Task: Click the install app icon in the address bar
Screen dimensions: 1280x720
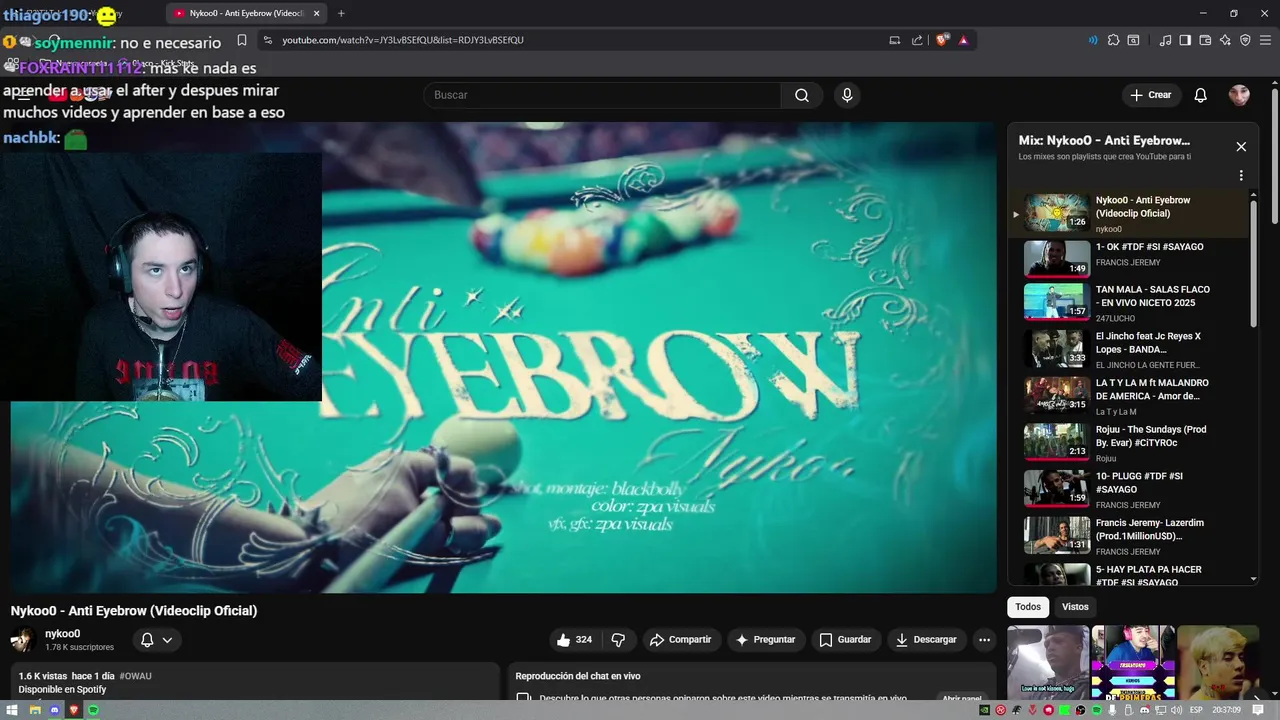Action: pos(895,40)
